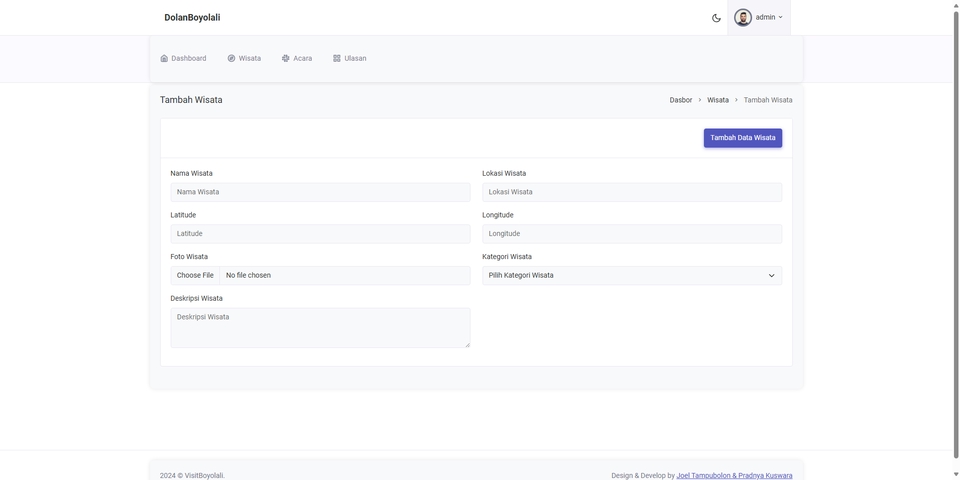Focus the Latitude input field
960x480 pixels.
tap(320, 234)
